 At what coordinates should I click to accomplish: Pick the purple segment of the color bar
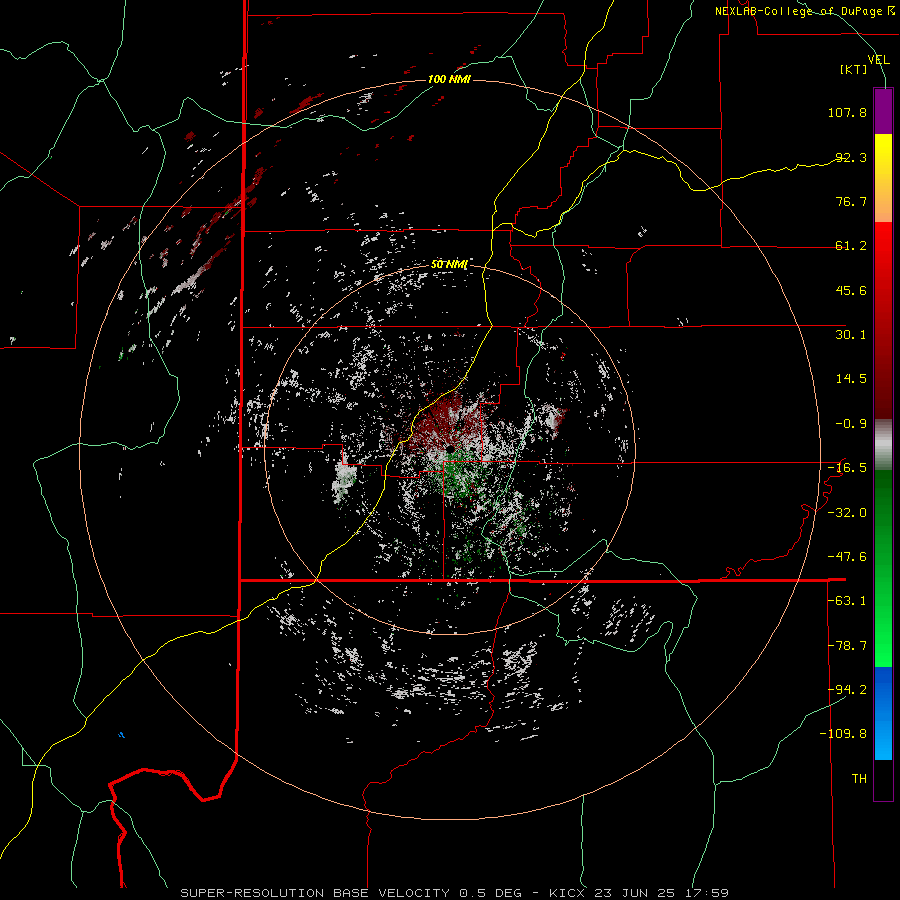pyautogui.click(x=883, y=111)
